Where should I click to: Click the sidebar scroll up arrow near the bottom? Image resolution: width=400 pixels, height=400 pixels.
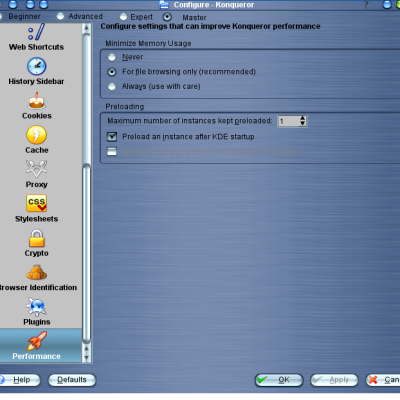pyautogui.click(x=87, y=349)
